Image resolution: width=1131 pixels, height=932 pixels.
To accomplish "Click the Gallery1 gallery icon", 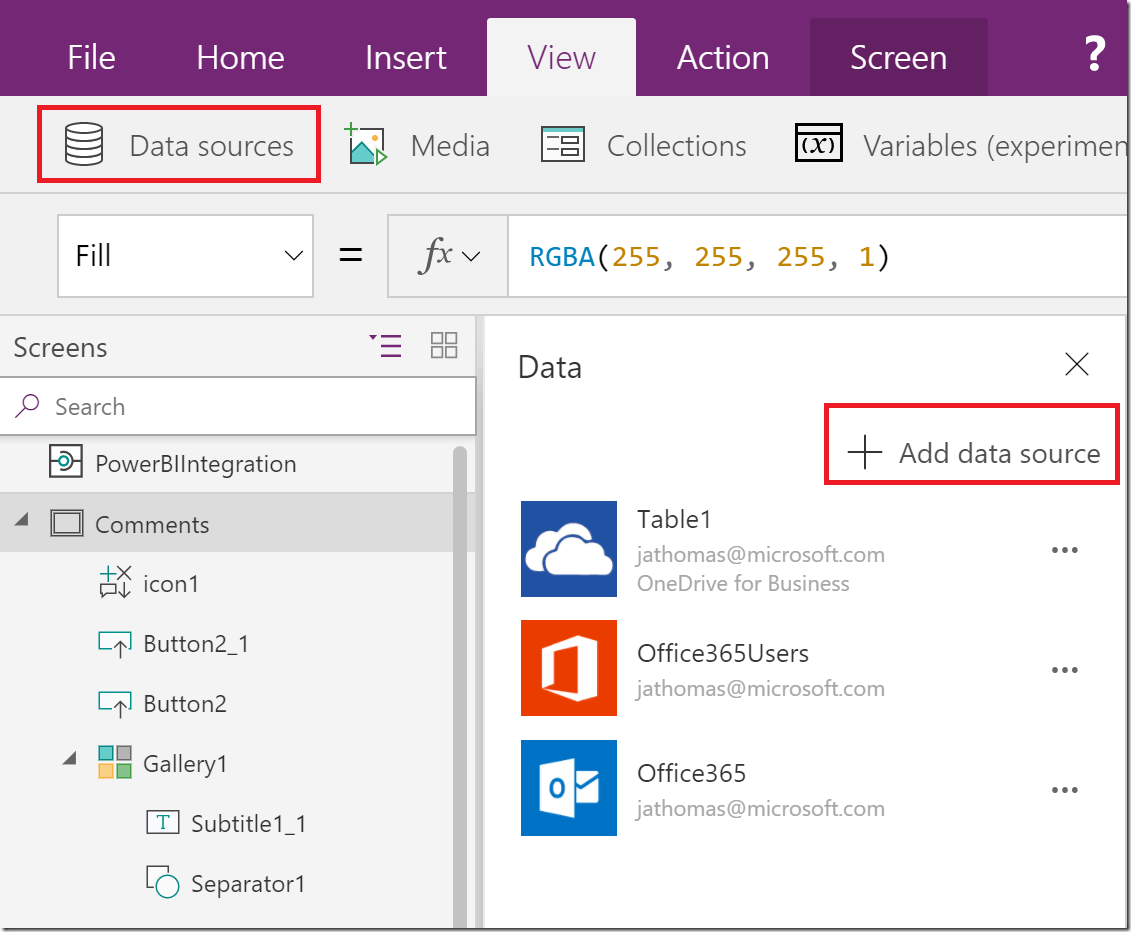I will pyautogui.click(x=115, y=762).
